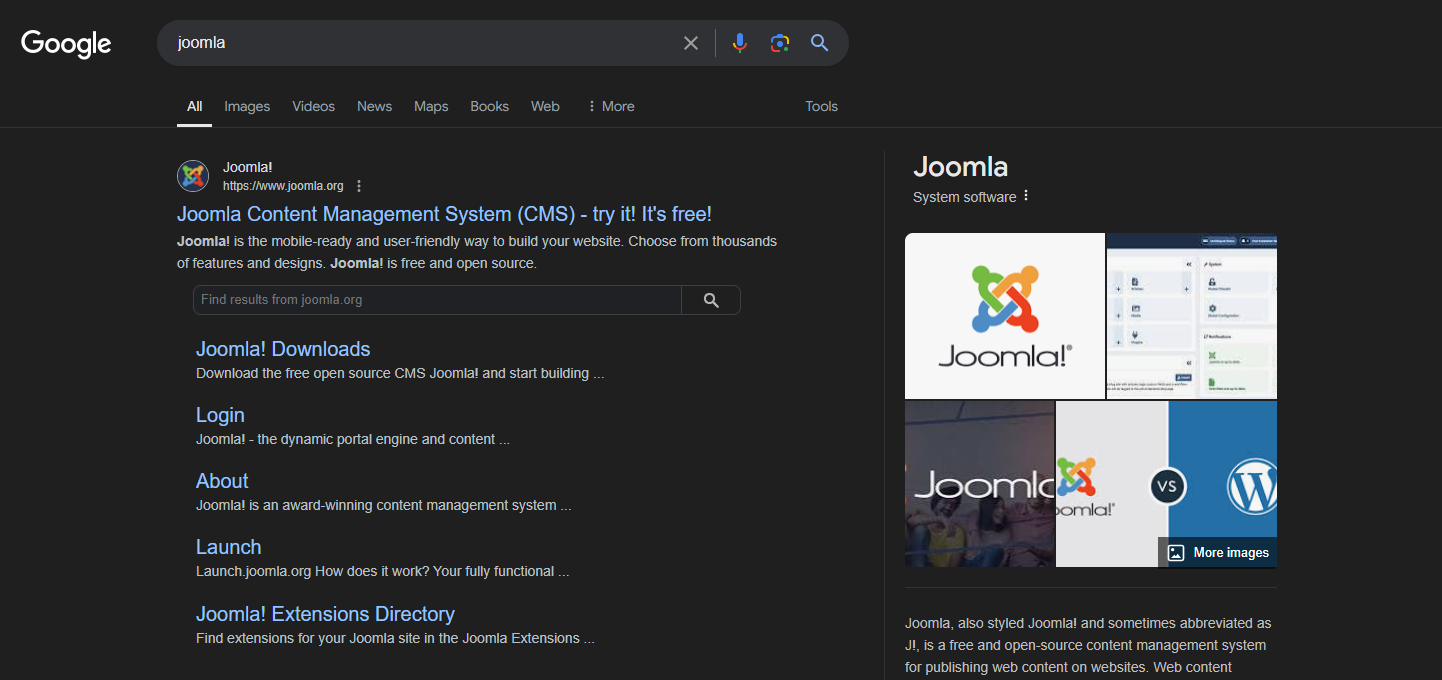
Task: Switch to the Images tab
Action: coord(247,106)
